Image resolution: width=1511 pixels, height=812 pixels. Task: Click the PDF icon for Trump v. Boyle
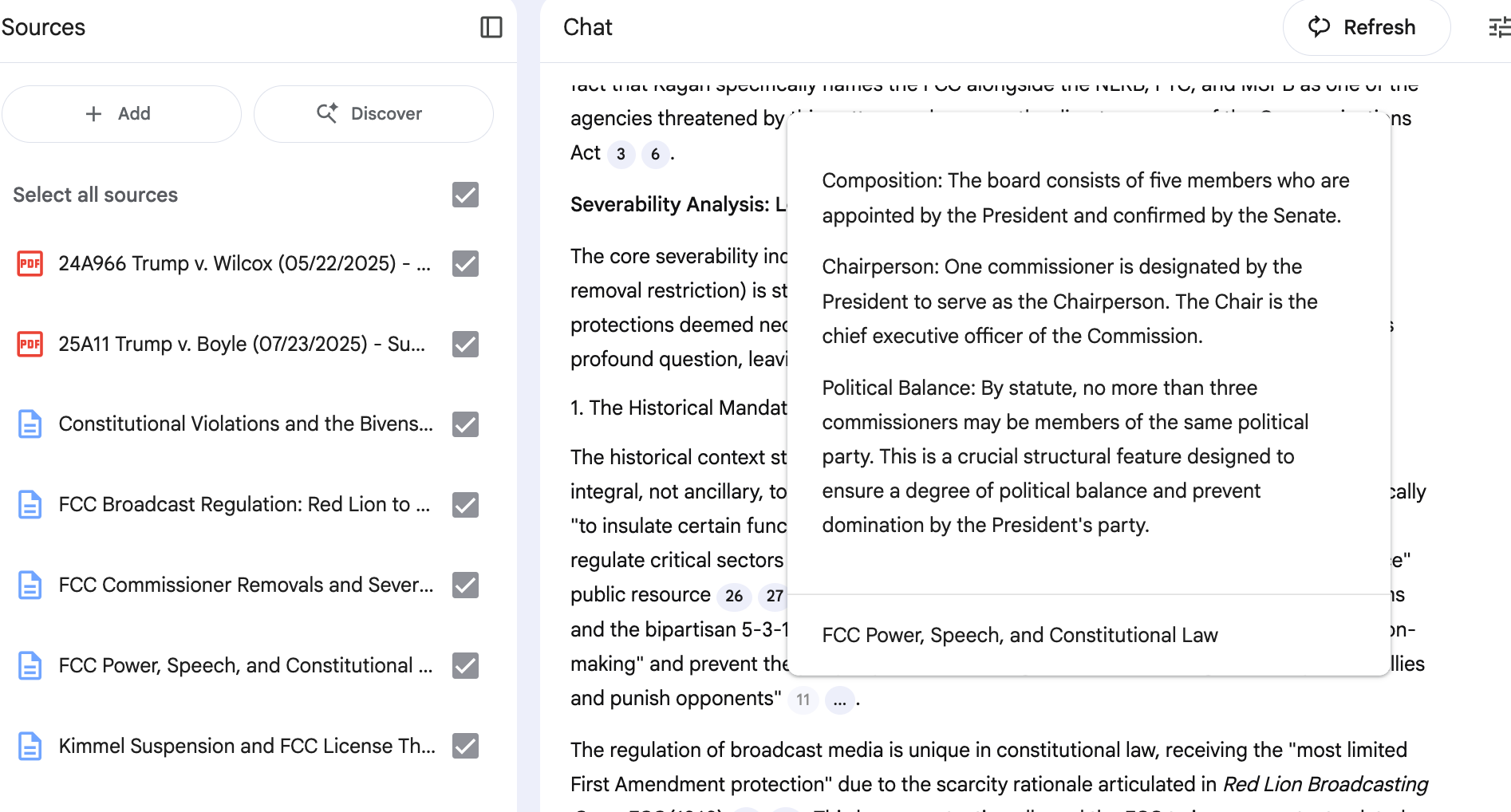[x=30, y=344]
